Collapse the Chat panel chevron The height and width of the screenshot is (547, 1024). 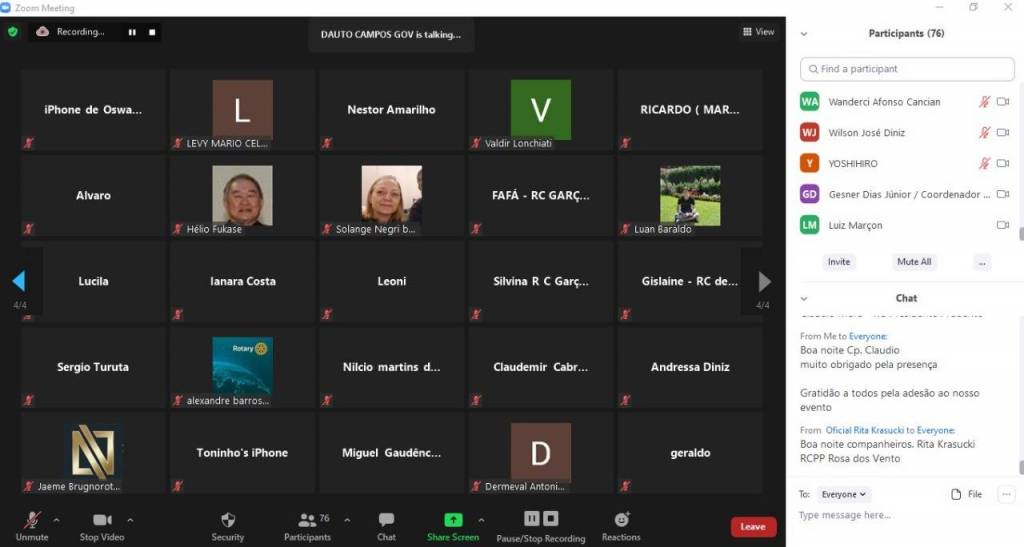[804, 298]
